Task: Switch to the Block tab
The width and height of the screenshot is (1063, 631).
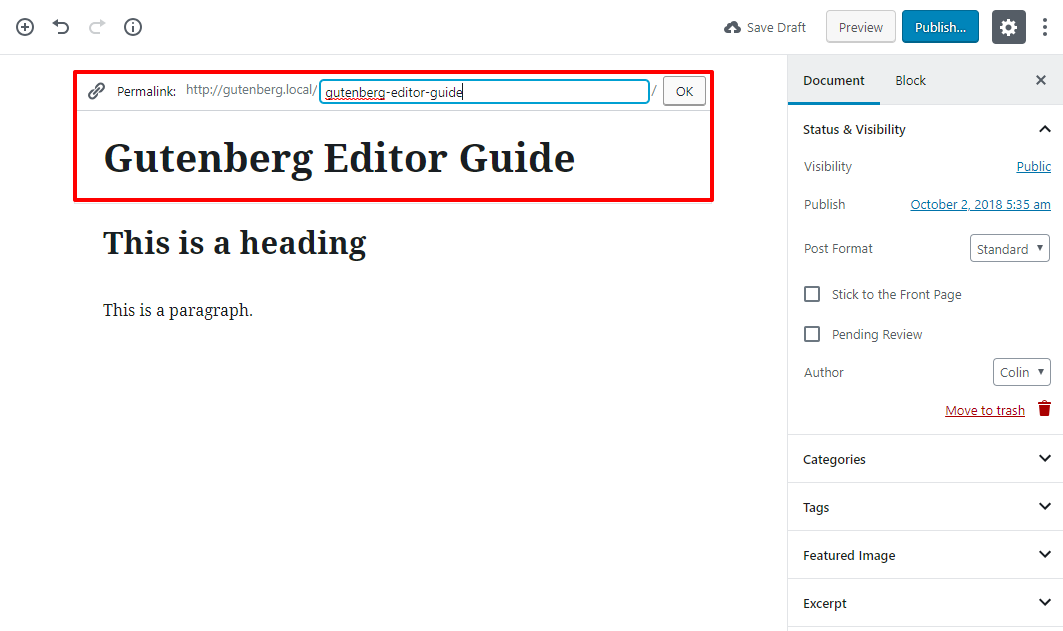Action: (x=910, y=81)
